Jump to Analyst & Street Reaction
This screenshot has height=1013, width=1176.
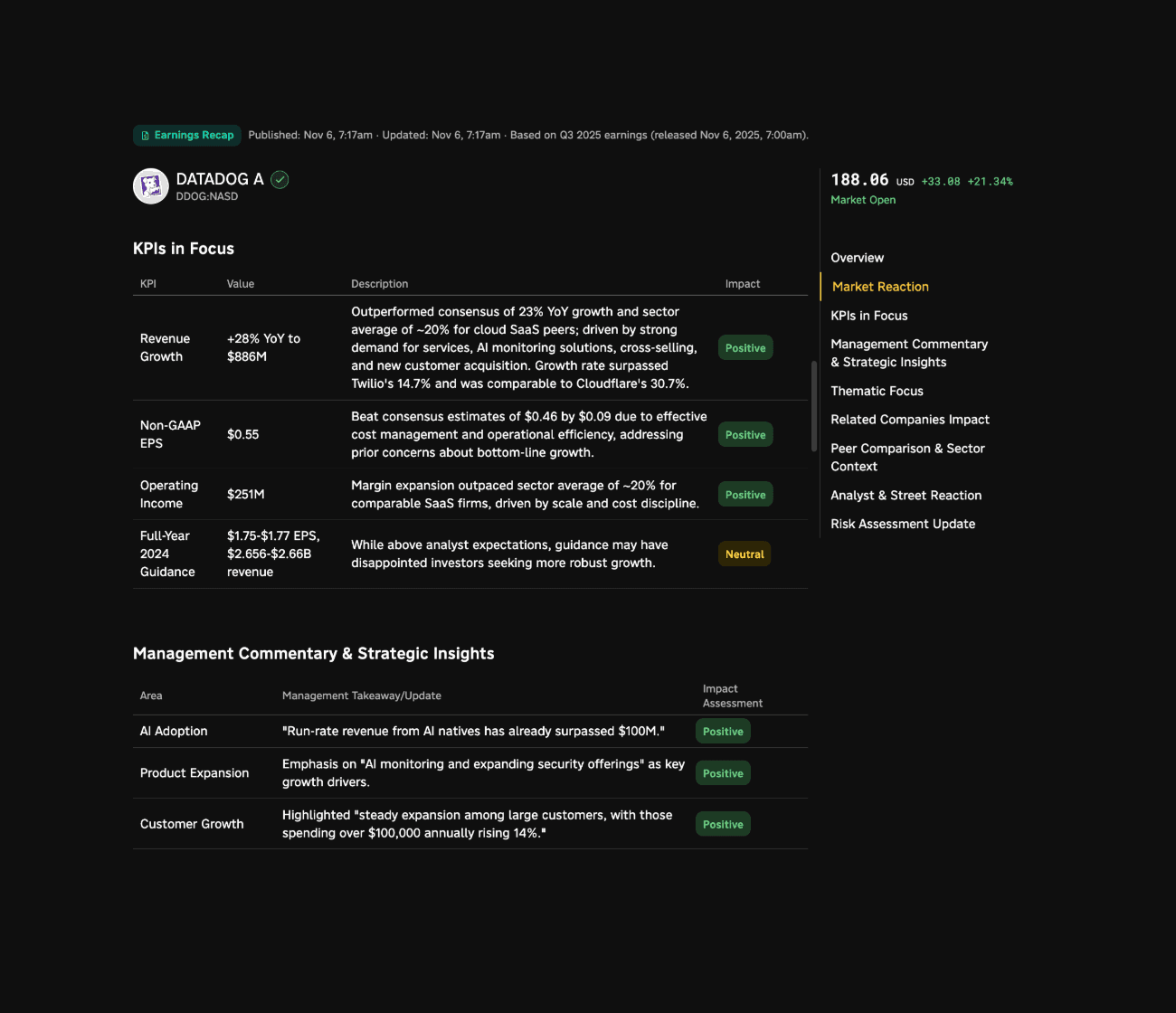click(906, 496)
